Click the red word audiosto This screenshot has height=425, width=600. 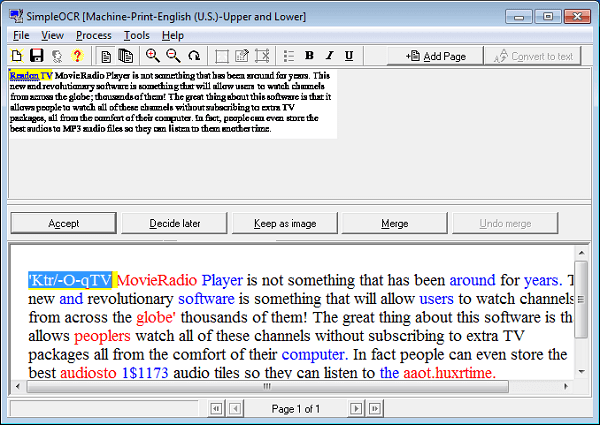(88, 373)
